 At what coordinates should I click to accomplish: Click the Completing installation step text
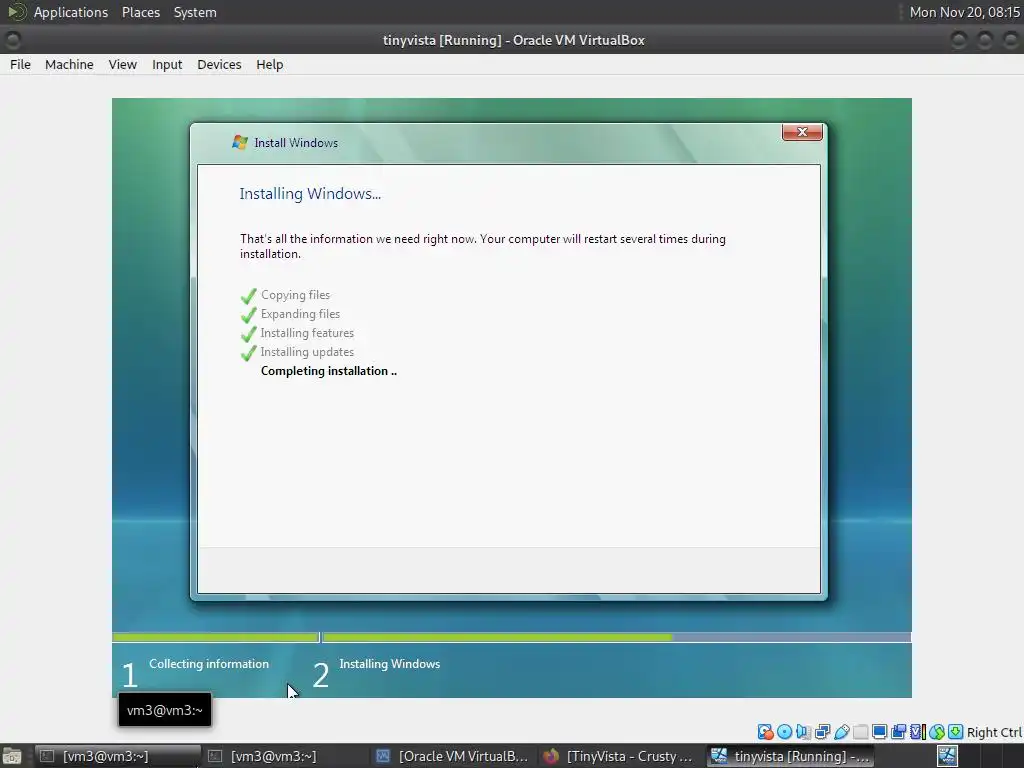tap(328, 371)
